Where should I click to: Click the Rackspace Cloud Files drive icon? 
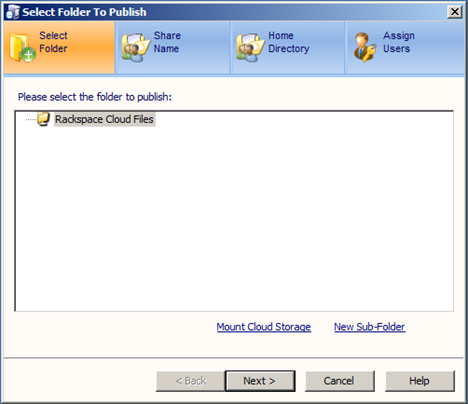click(43, 119)
